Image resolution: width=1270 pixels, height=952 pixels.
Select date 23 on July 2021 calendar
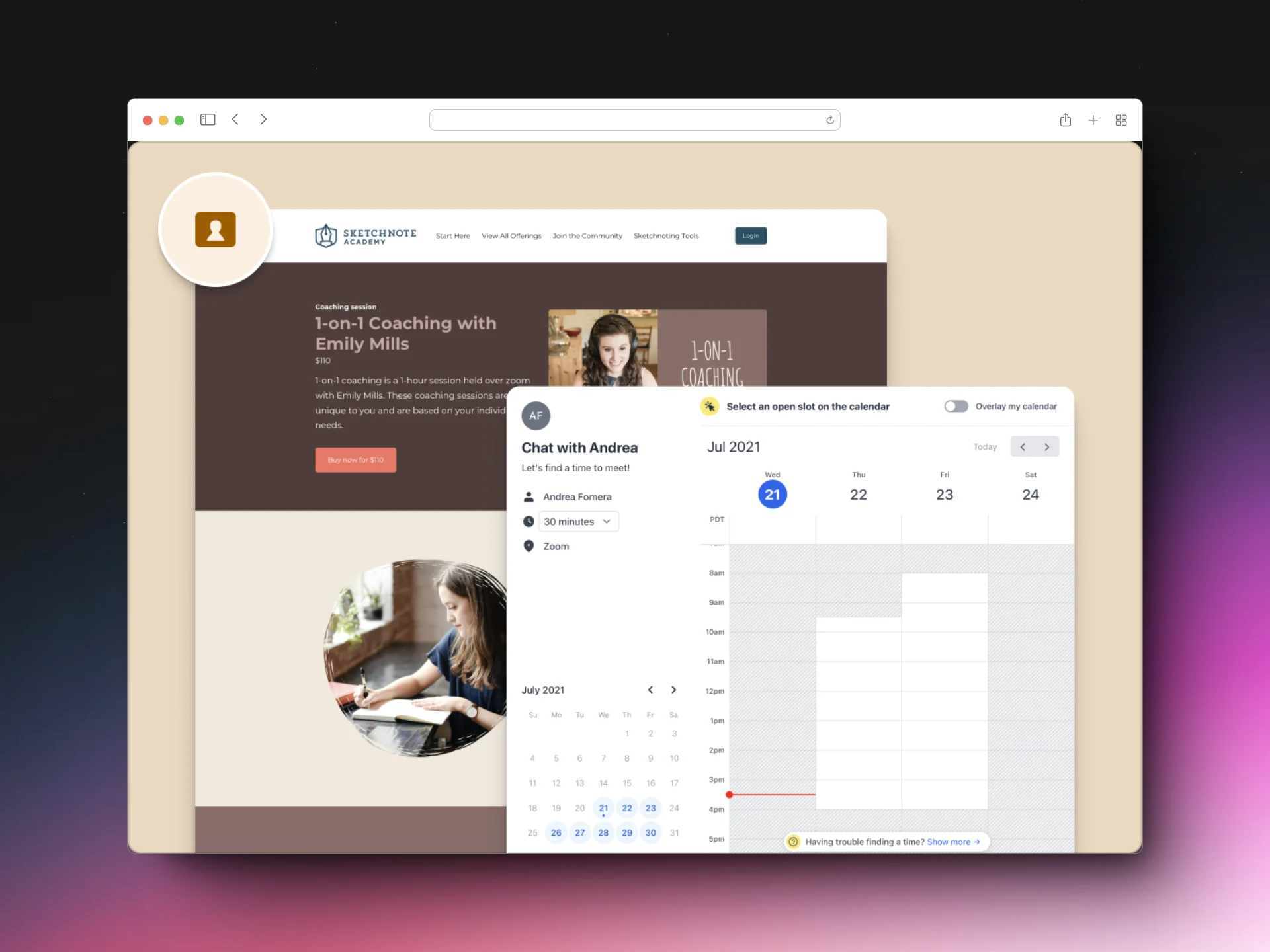649,808
